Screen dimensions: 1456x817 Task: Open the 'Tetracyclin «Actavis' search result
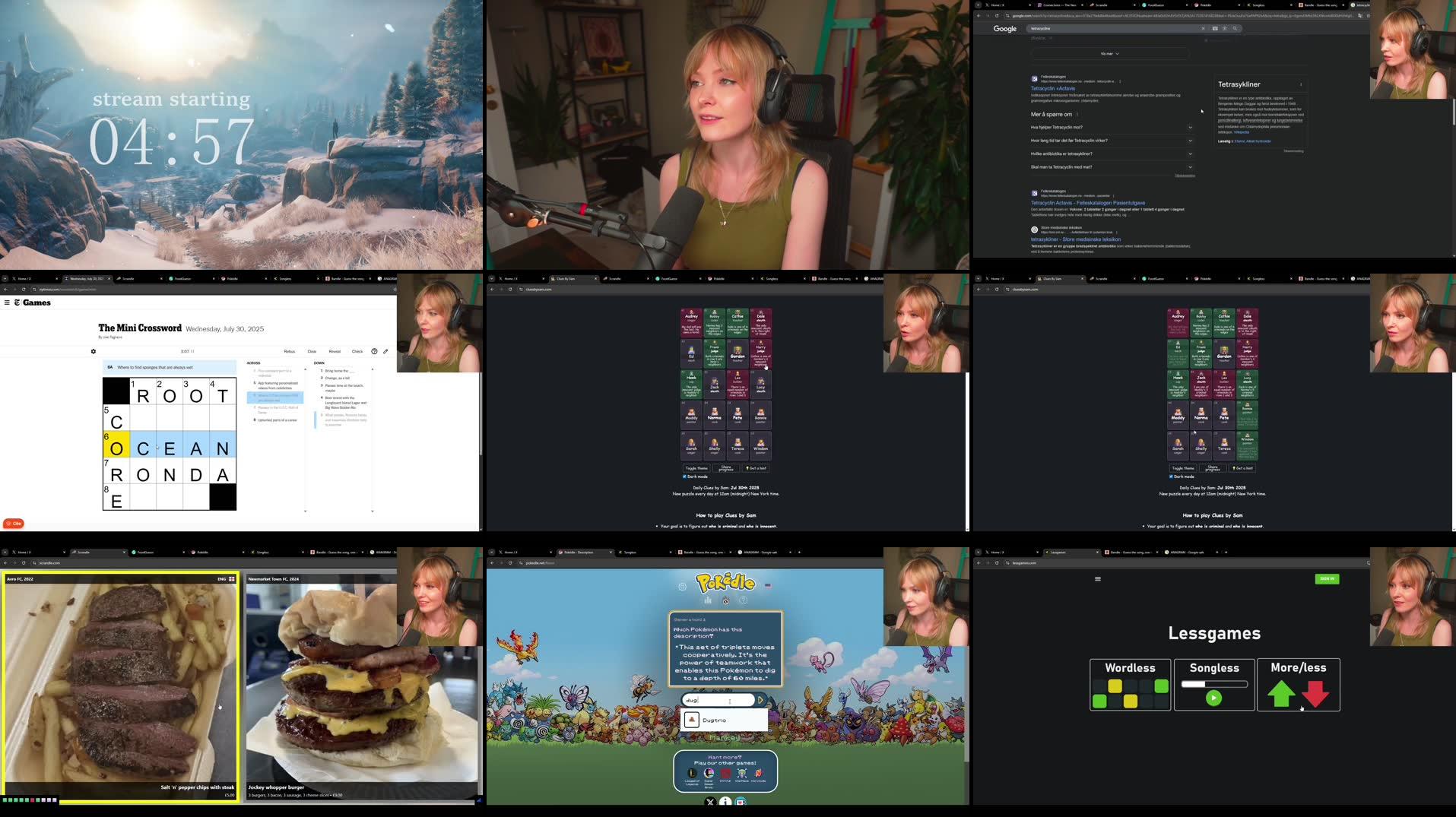pyautogui.click(x=1052, y=89)
